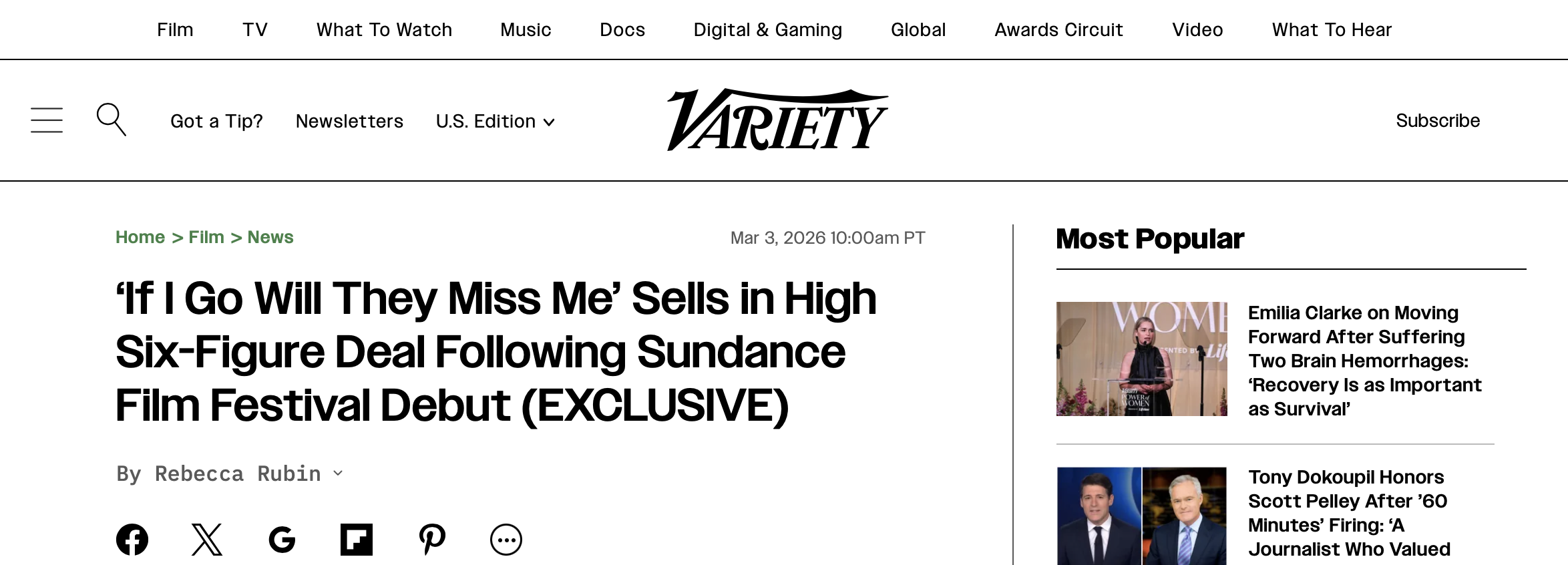Go to Variety logo homepage
Viewport: 1568px width, 565px height.
(x=777, y=120)
